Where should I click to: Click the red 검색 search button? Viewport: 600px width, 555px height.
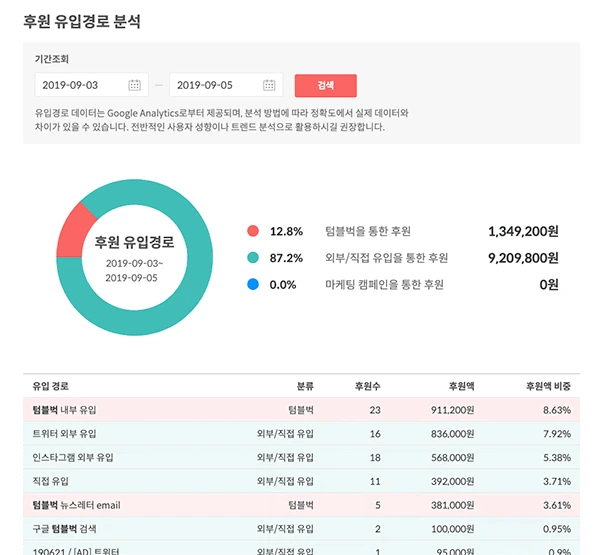point(326,85)
